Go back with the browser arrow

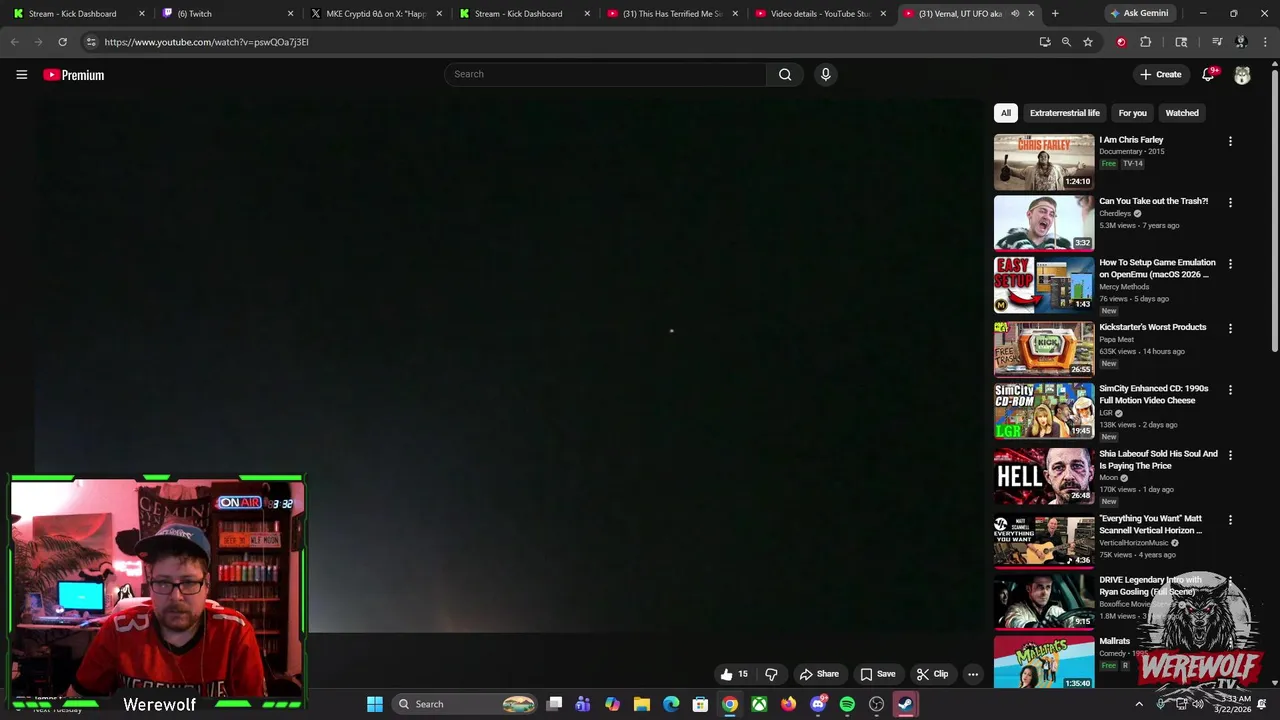click(x=14, y=42)
